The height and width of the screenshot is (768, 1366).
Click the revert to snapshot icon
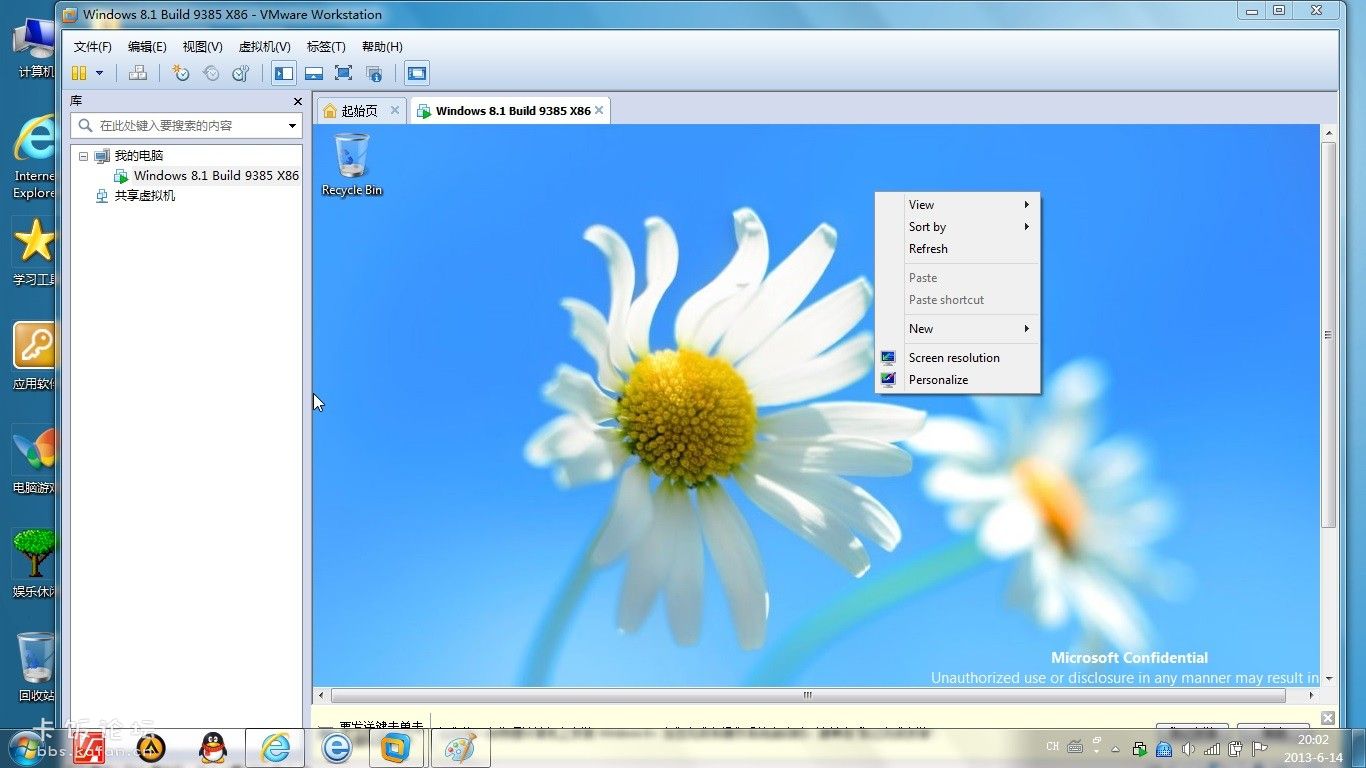click(211, 73)
